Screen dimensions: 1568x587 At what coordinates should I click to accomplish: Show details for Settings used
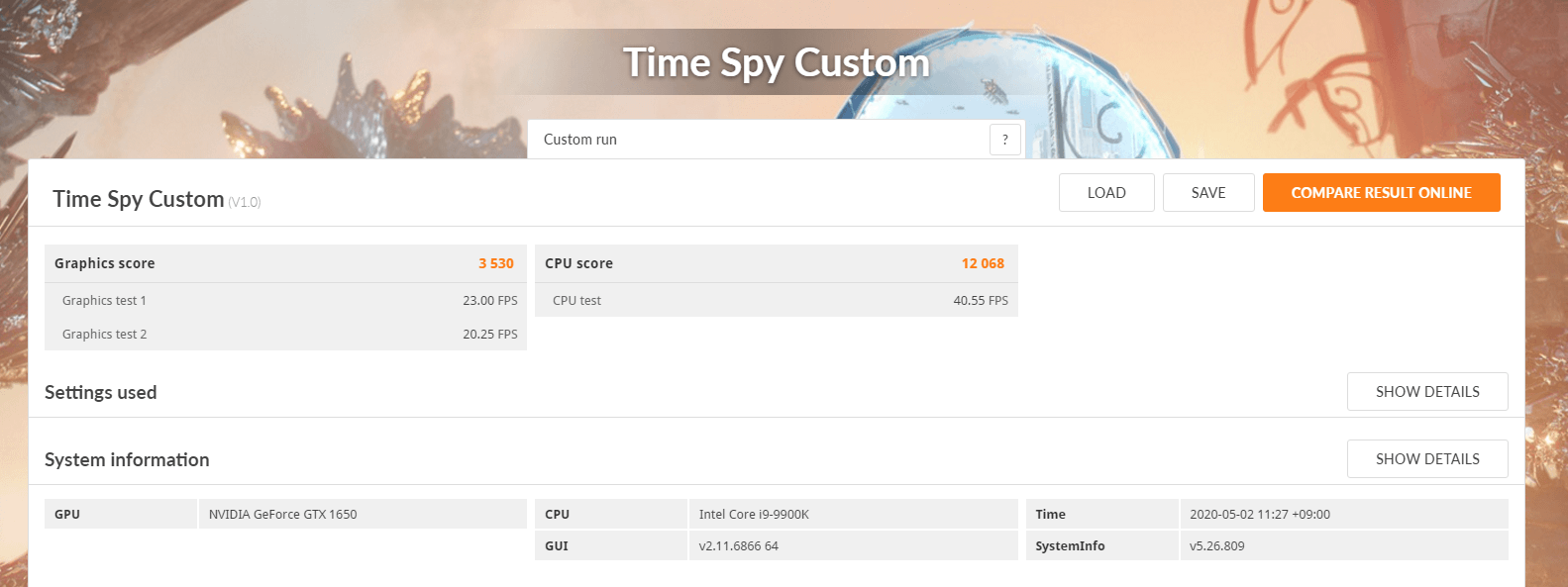pos(1427,392)
